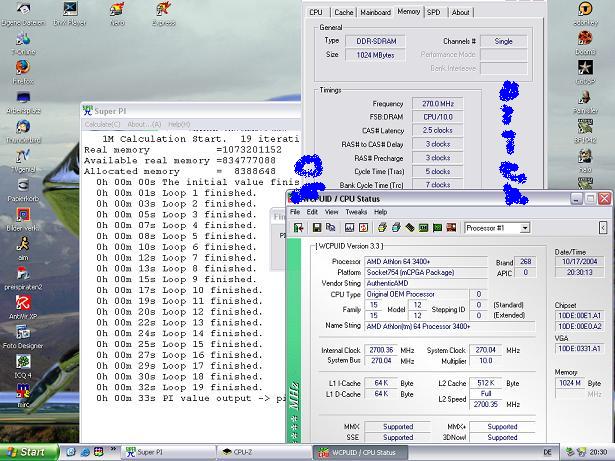Switch to the SPD tab in CPU-Z
The image size is (615, 461).
pyautogui.click(x=434, y=12)
